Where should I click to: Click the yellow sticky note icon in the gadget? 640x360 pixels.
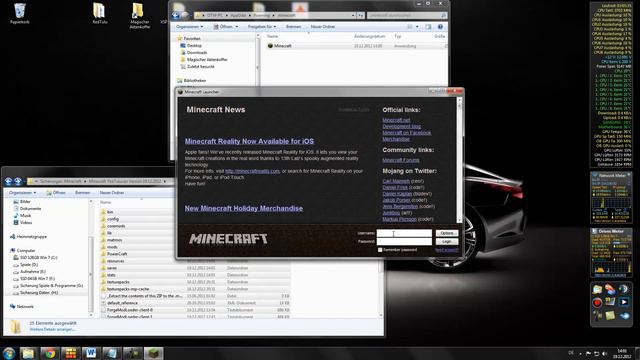(610, 316)
